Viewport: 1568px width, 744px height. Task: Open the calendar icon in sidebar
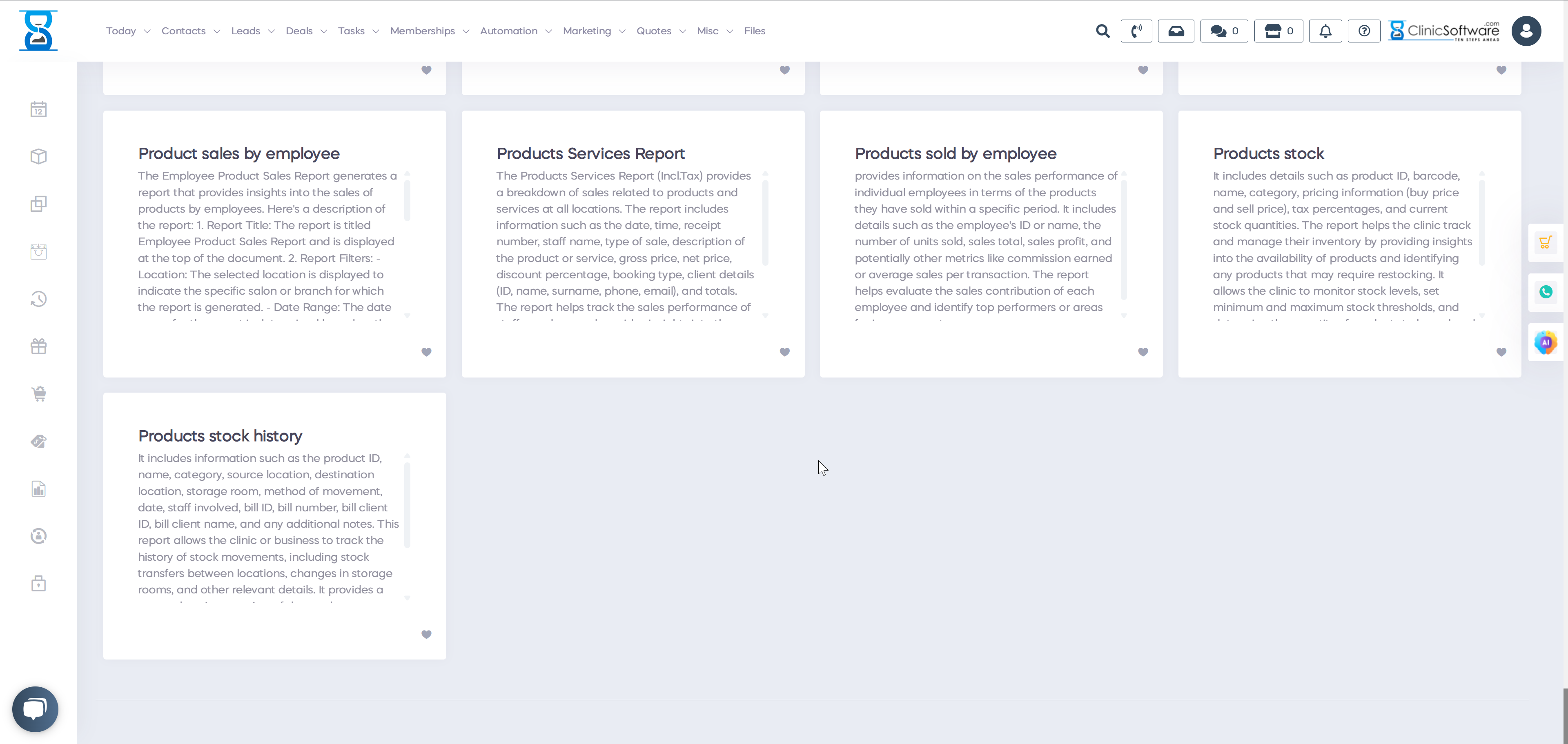point(38,109)
